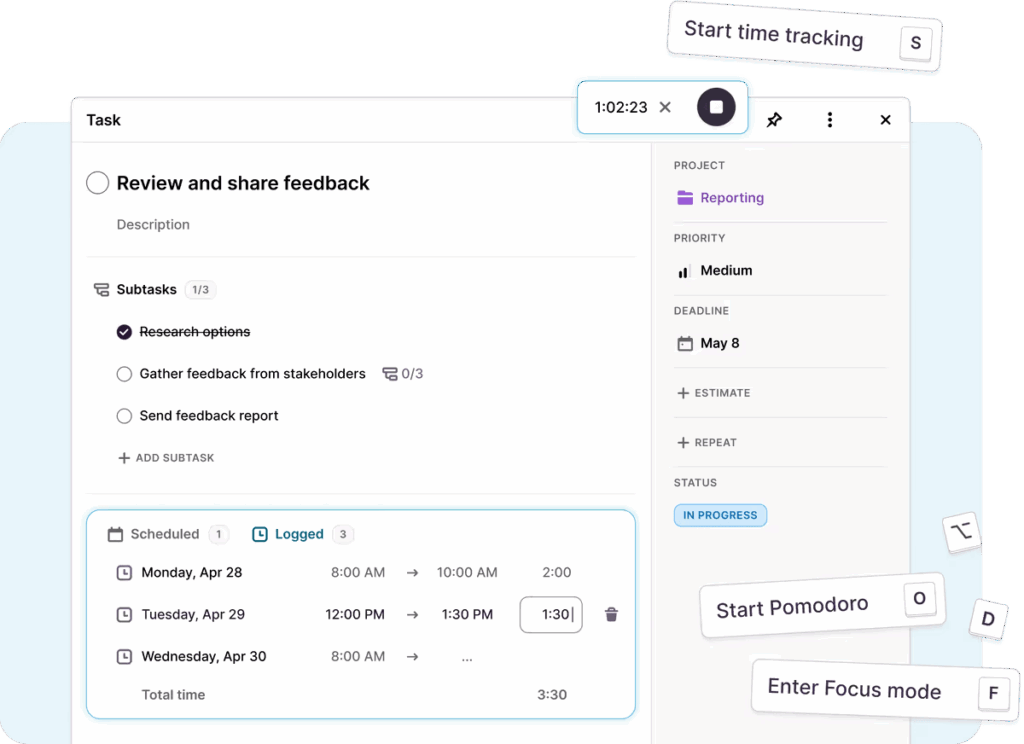Open the three-dot more options menu
Image resolution: width=1024 pixels, height=744 pixels.
(x=829, y=120)
